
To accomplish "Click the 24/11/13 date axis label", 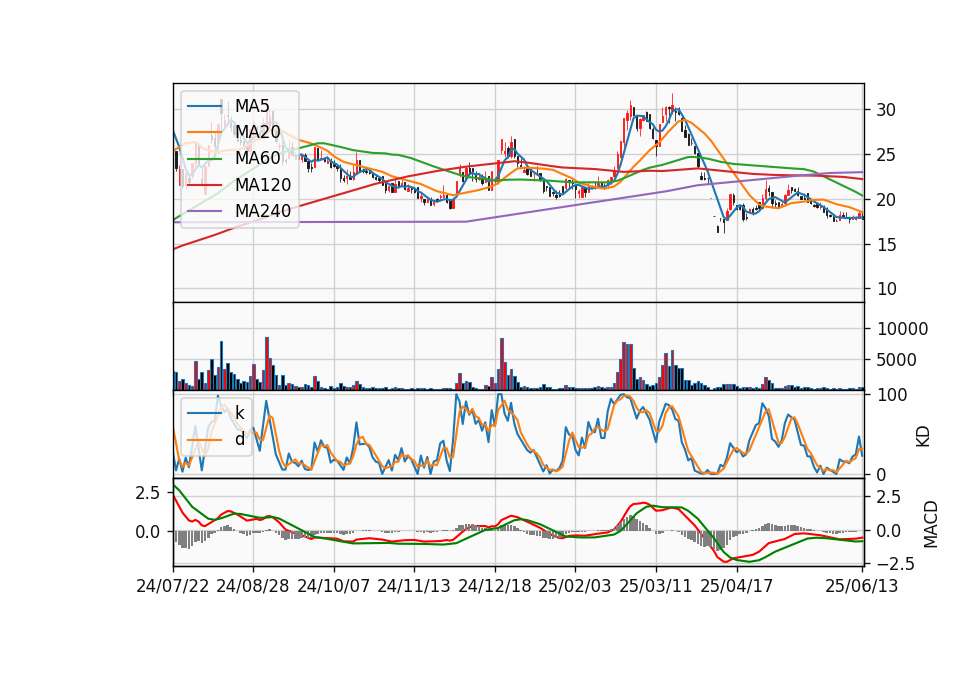I will pos(414,586).
